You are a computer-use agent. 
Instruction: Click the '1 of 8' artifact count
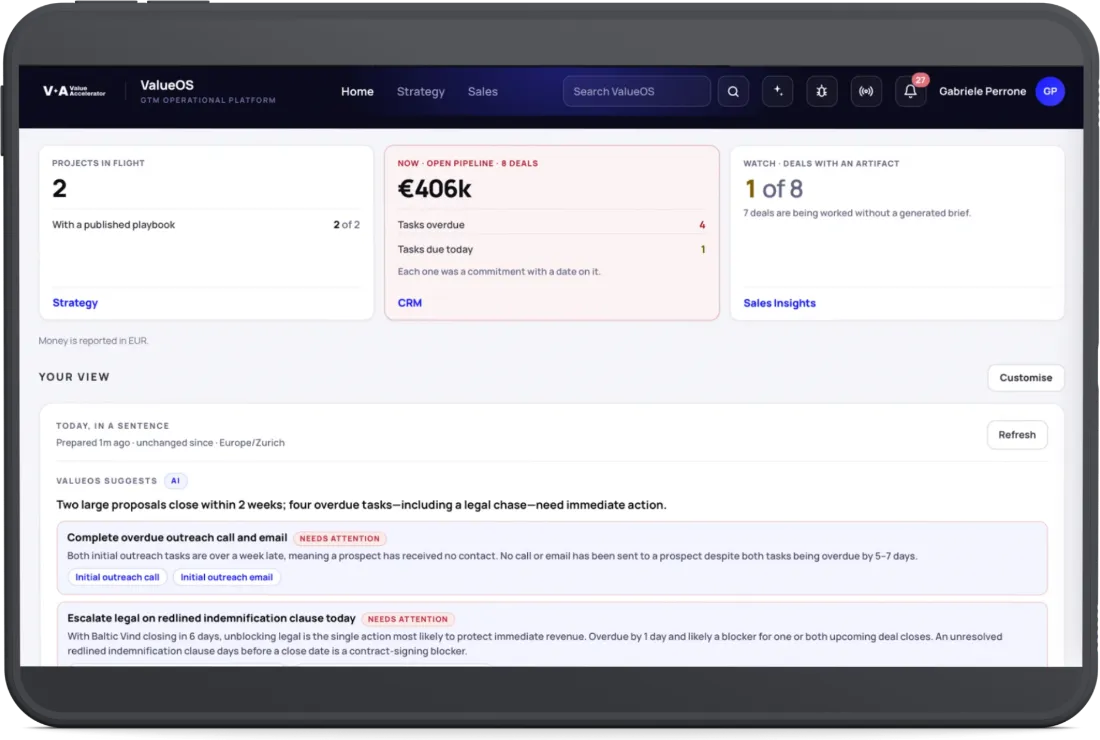pyautogui.click(x=773, y=189)
